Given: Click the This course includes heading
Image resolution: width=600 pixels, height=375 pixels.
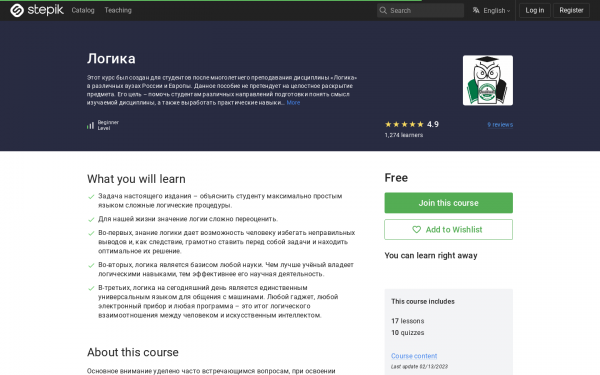Looking at the screenshot, I should click(x=423, y=302).
